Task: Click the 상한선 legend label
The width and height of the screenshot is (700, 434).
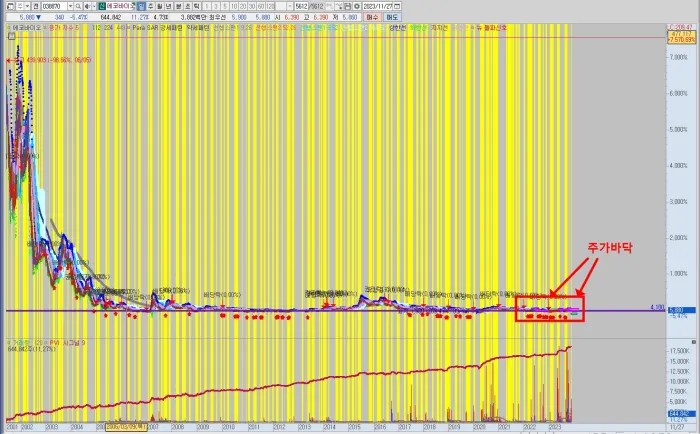Action: [398, 27]
